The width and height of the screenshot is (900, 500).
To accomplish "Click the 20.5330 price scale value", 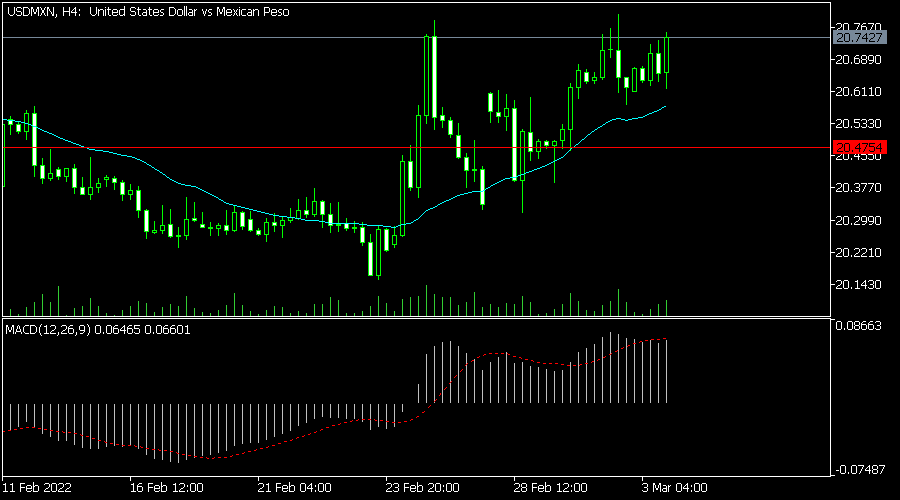I will click(858, 124).
